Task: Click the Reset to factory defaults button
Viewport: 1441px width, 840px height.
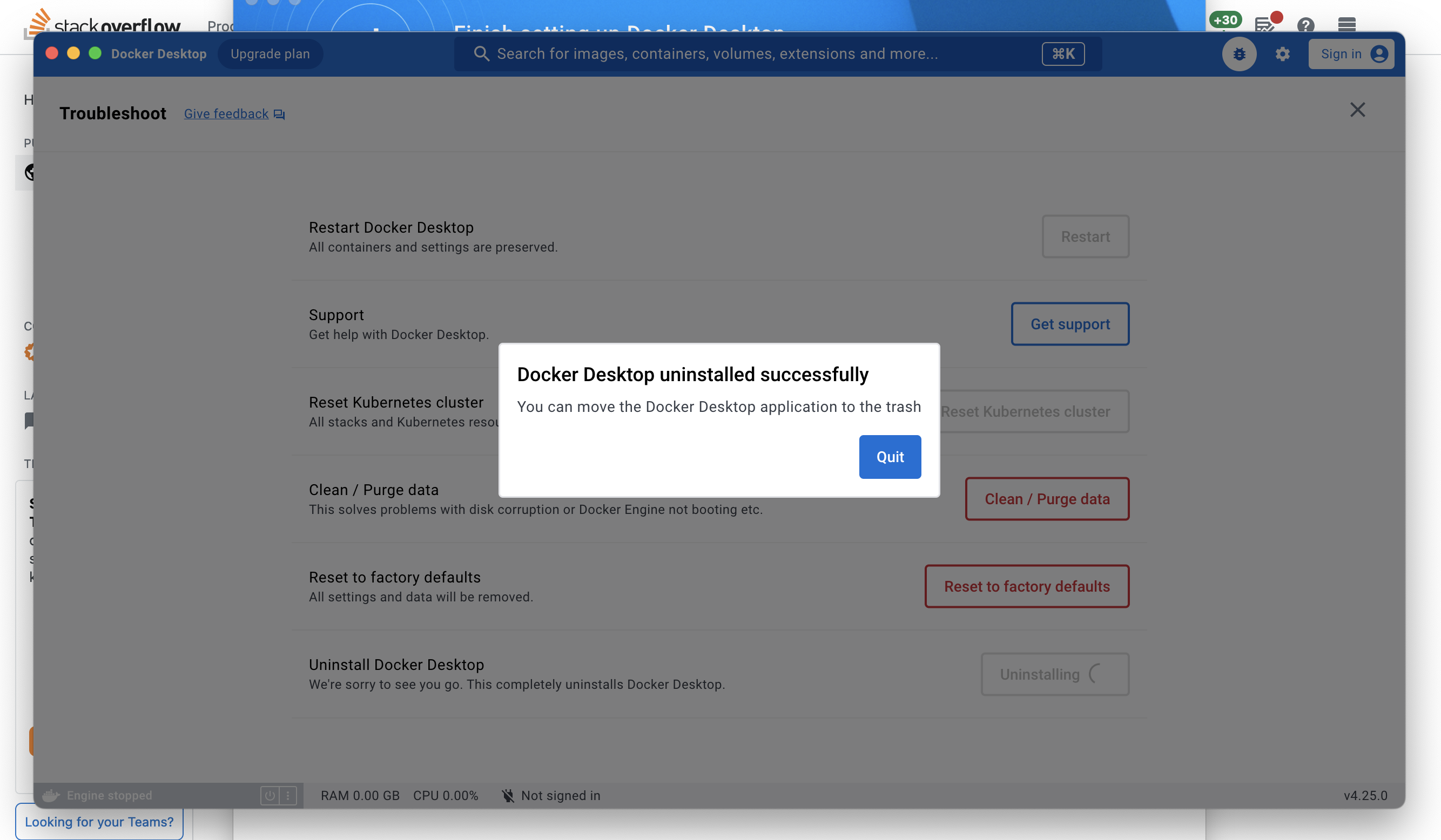Action: click(x=1026, y=586)
